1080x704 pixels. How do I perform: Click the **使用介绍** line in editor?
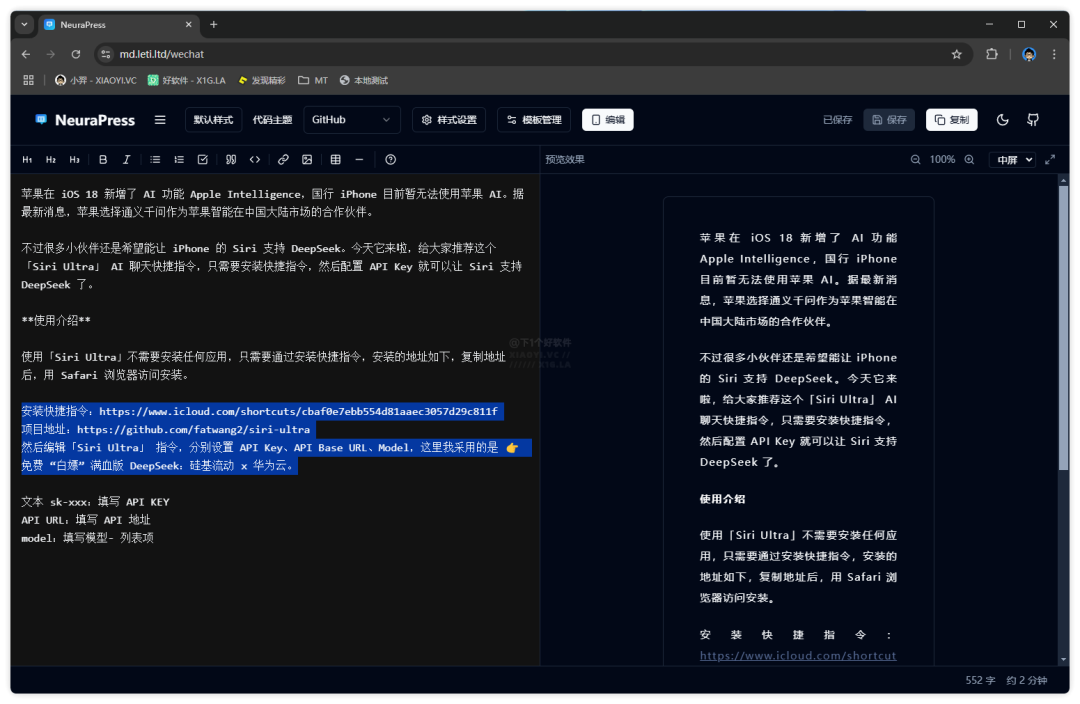tap(56, 321)
